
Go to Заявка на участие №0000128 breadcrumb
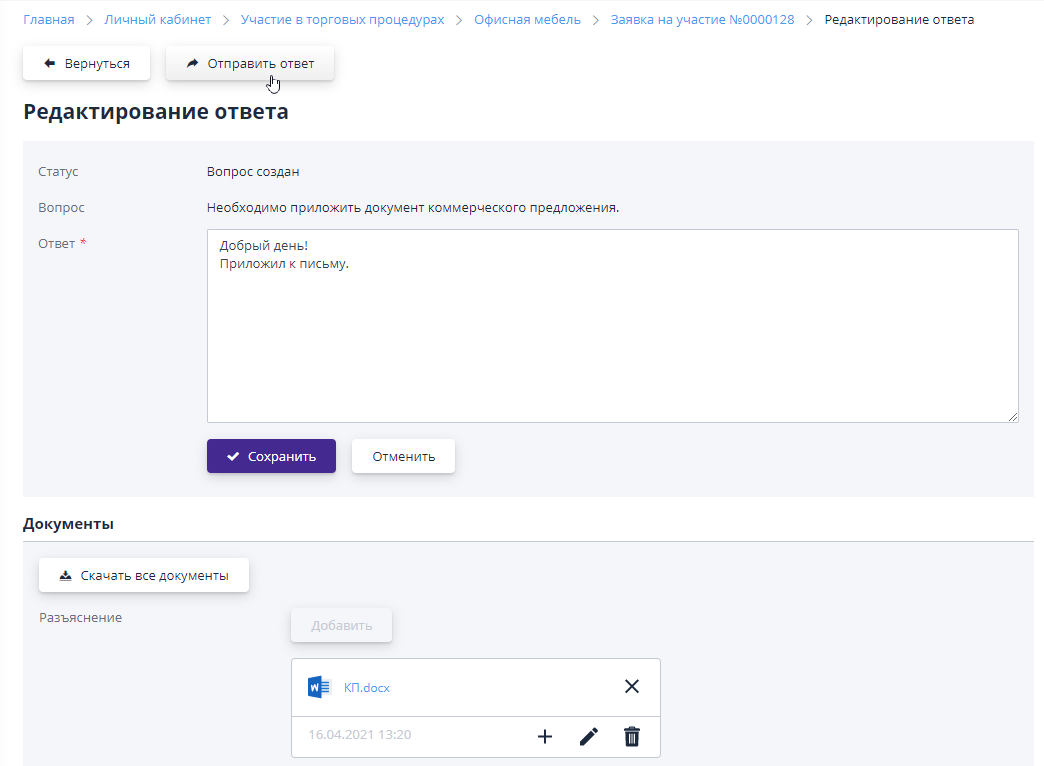tap(702, 19)
